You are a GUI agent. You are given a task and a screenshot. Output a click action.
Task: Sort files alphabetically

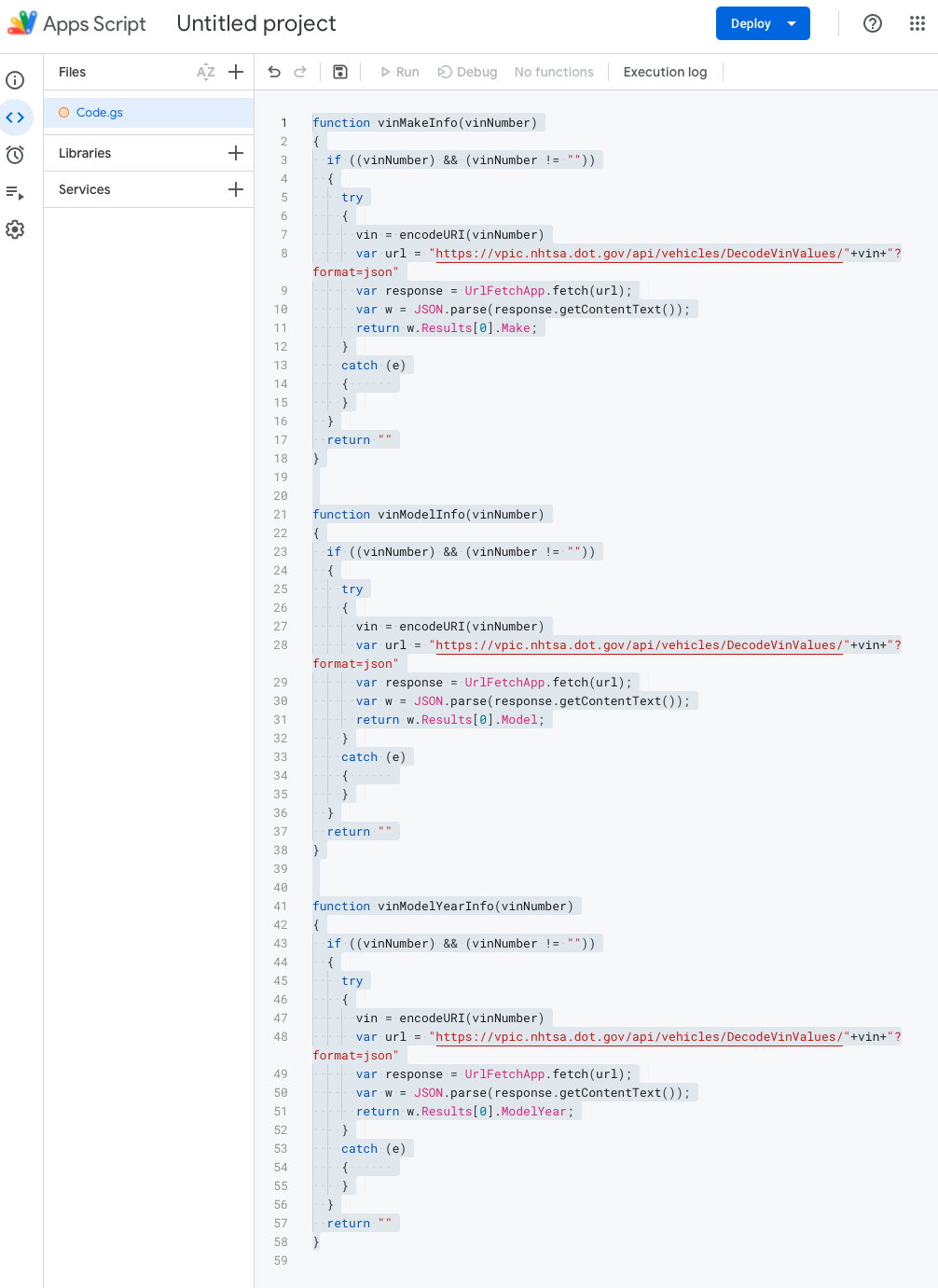tap(206, 72)
